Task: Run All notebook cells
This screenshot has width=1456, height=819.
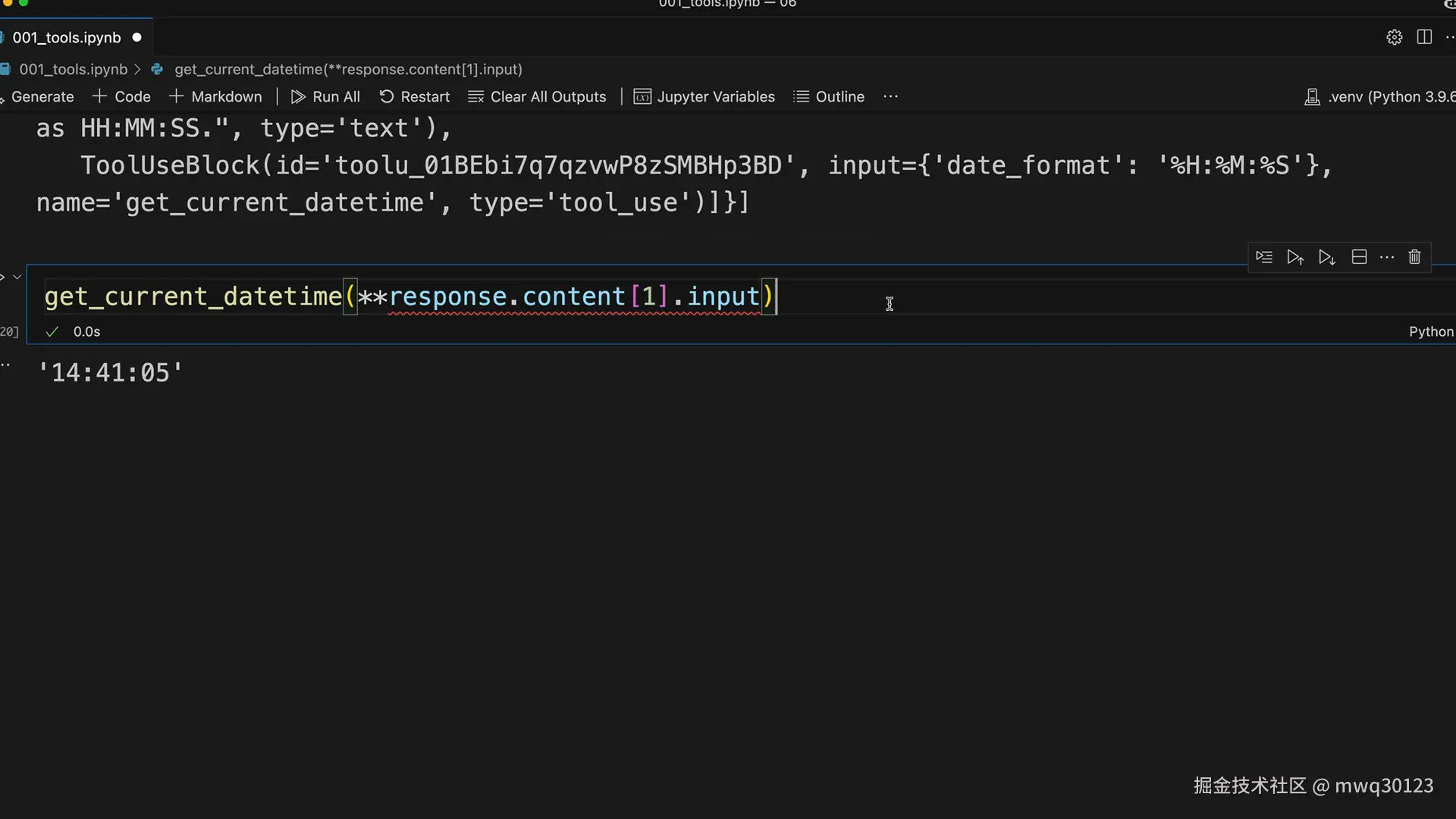Action: tap(325, 96)
